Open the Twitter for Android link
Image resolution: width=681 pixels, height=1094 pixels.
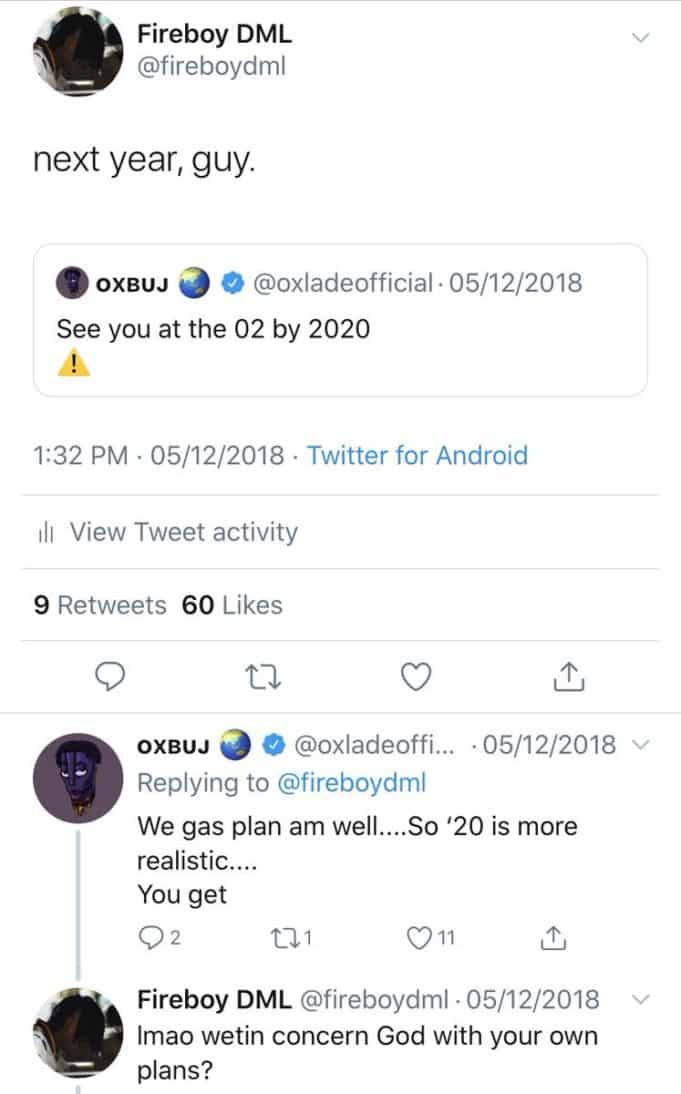(417, 456)
